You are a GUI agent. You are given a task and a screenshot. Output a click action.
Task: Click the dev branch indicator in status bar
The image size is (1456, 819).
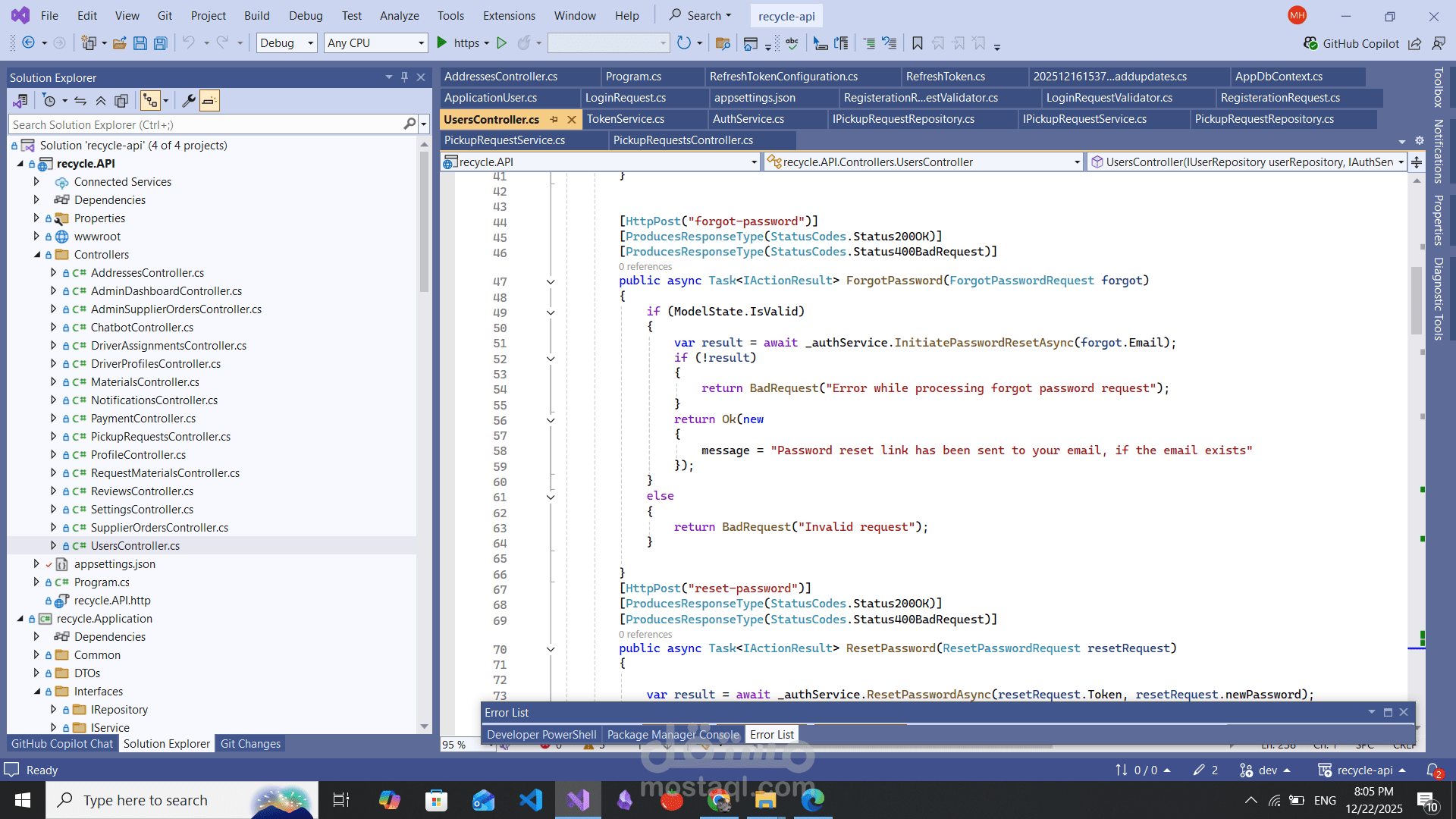coord(1265,770)
